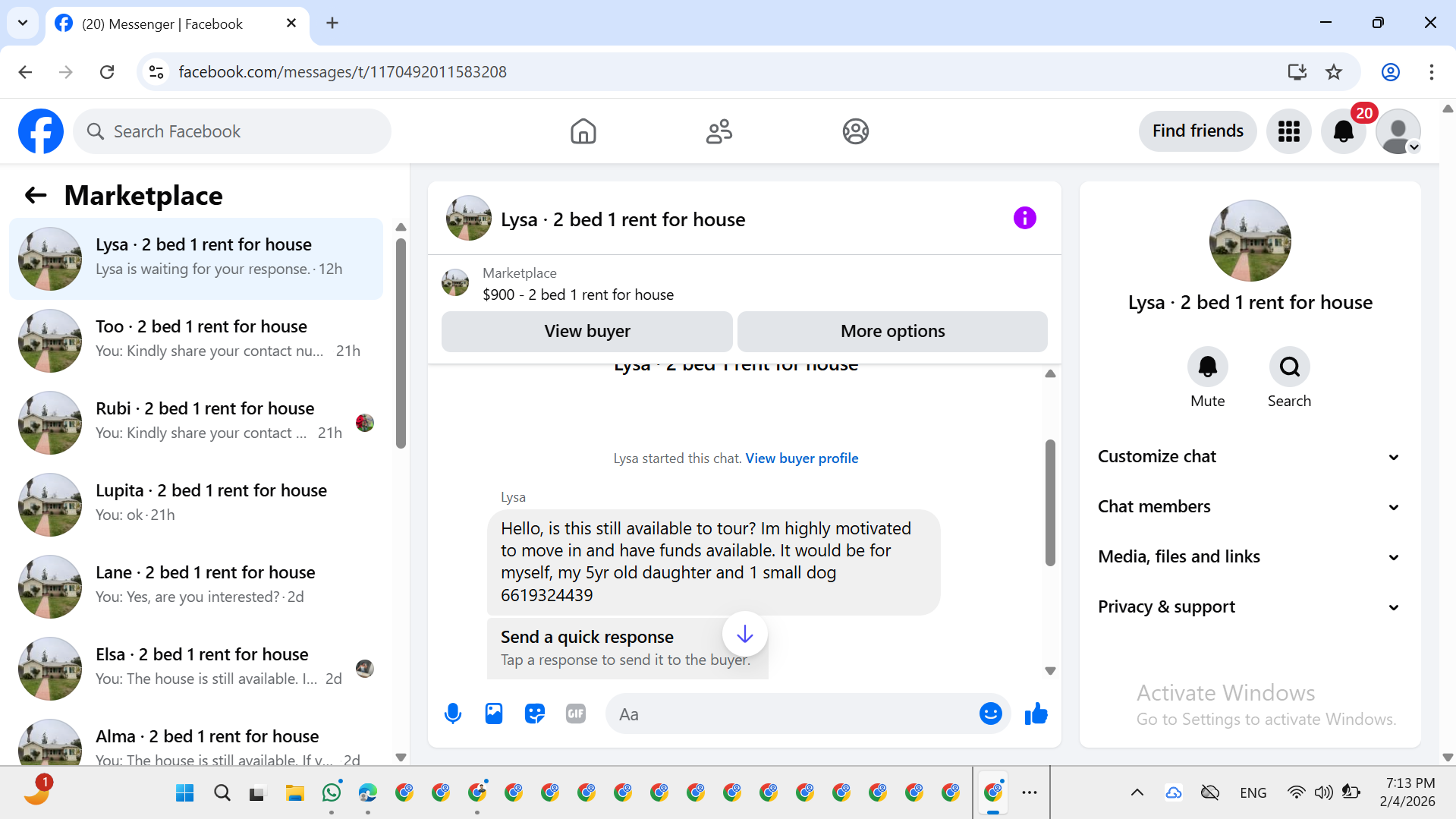1456x819 pixels.
Task: Click the large house listing thumbnail in right panel
Action: click(1250, 241)
